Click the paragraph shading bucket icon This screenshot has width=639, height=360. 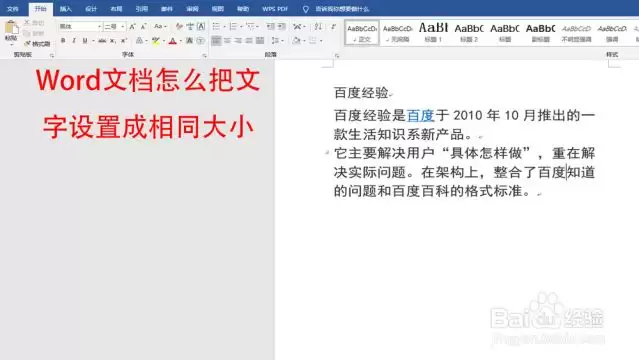click(x=296, y=40)
